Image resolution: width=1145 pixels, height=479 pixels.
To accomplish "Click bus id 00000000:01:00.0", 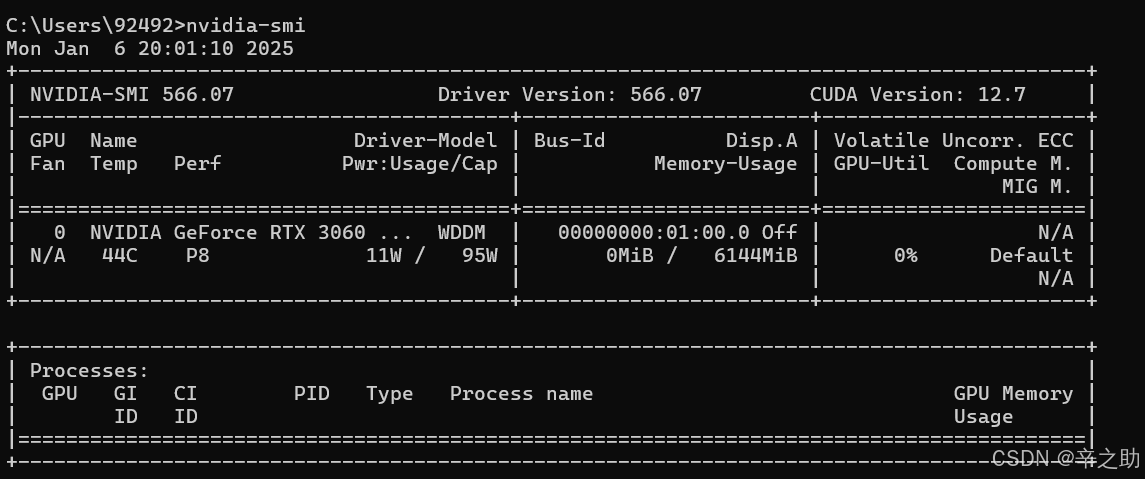I will point(654,232).
